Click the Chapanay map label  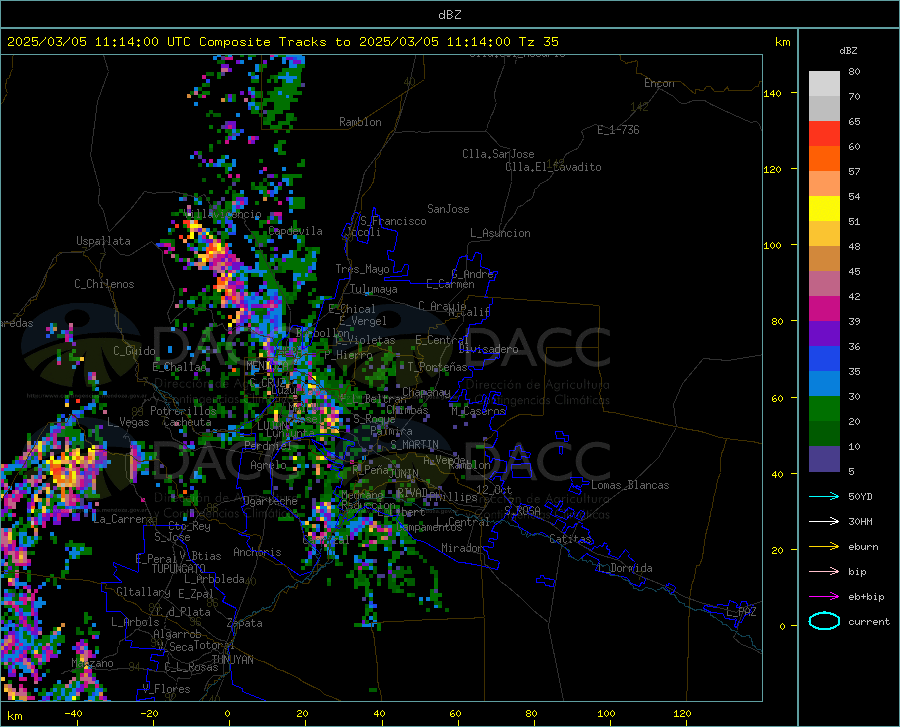[x=426, y=392]
